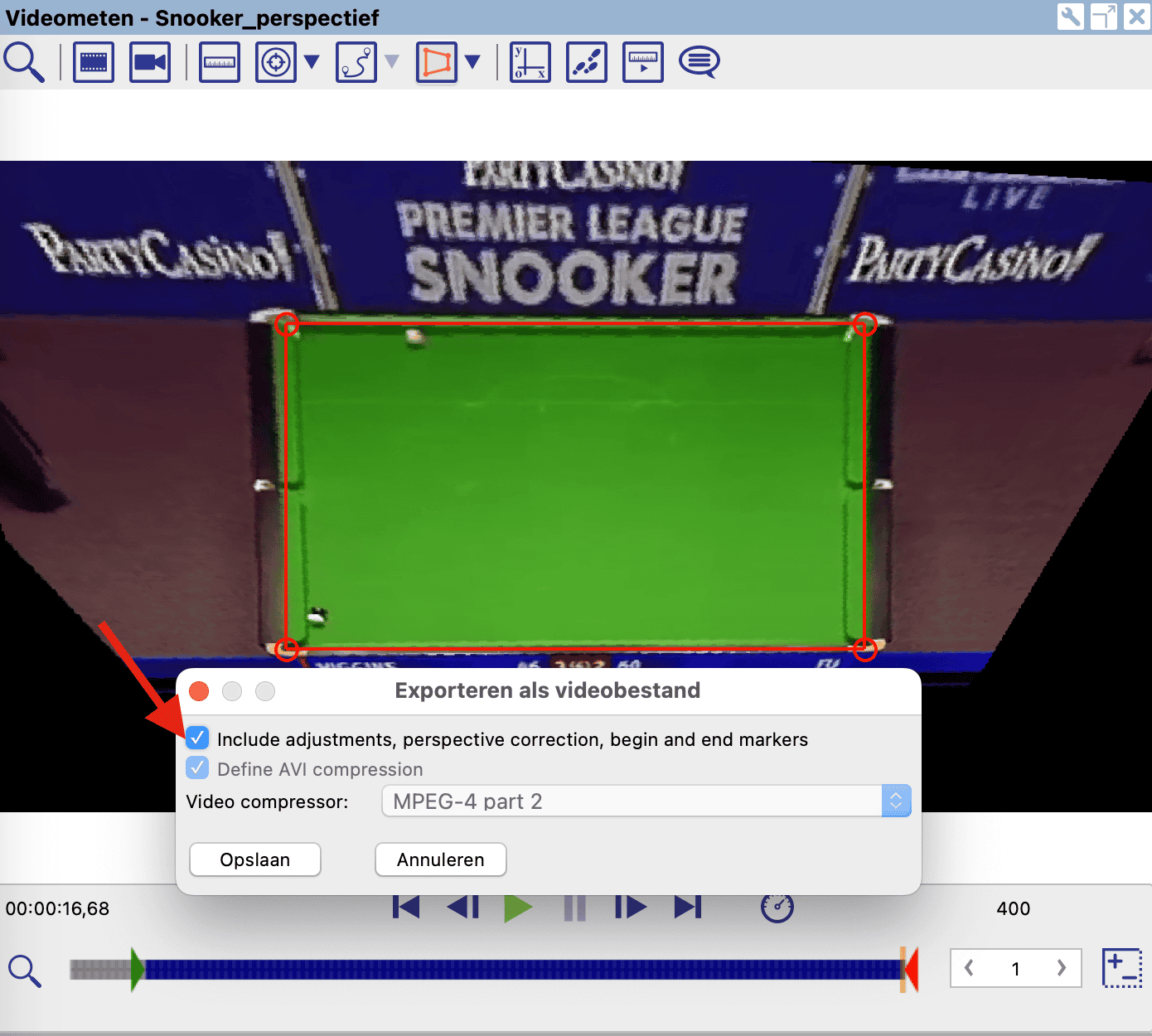Expand the point tracking dropdown arrow
This screenshot has width=1152, height=1036.
click(x=312, y=61)
